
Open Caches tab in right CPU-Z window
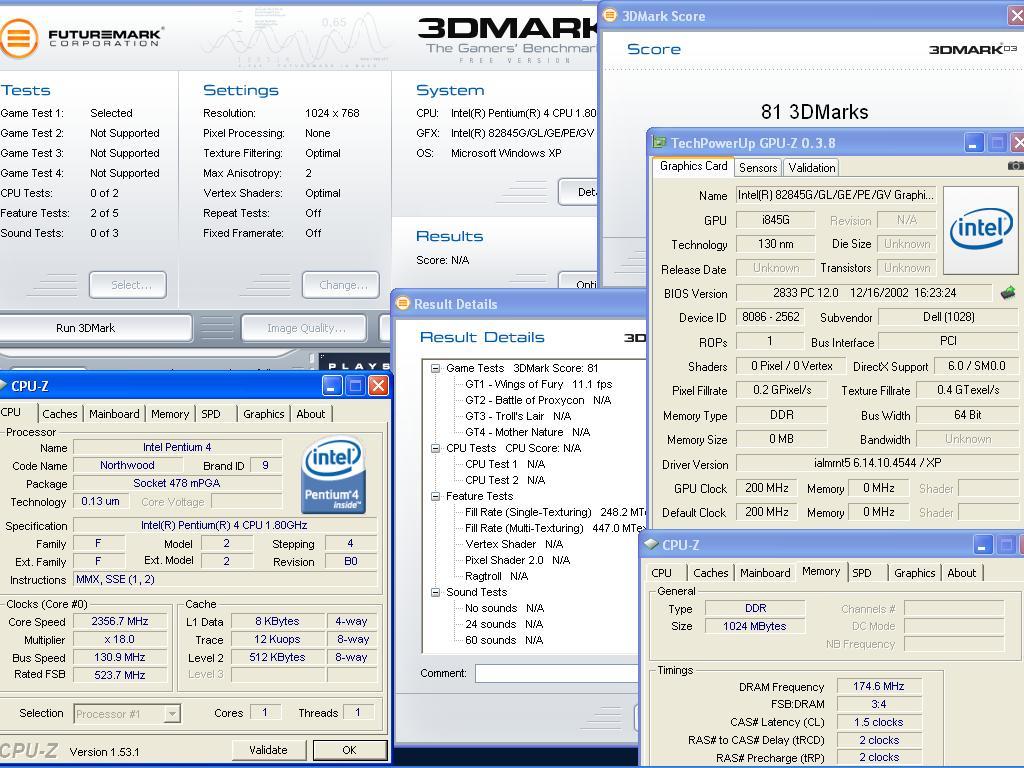(711, 573)
